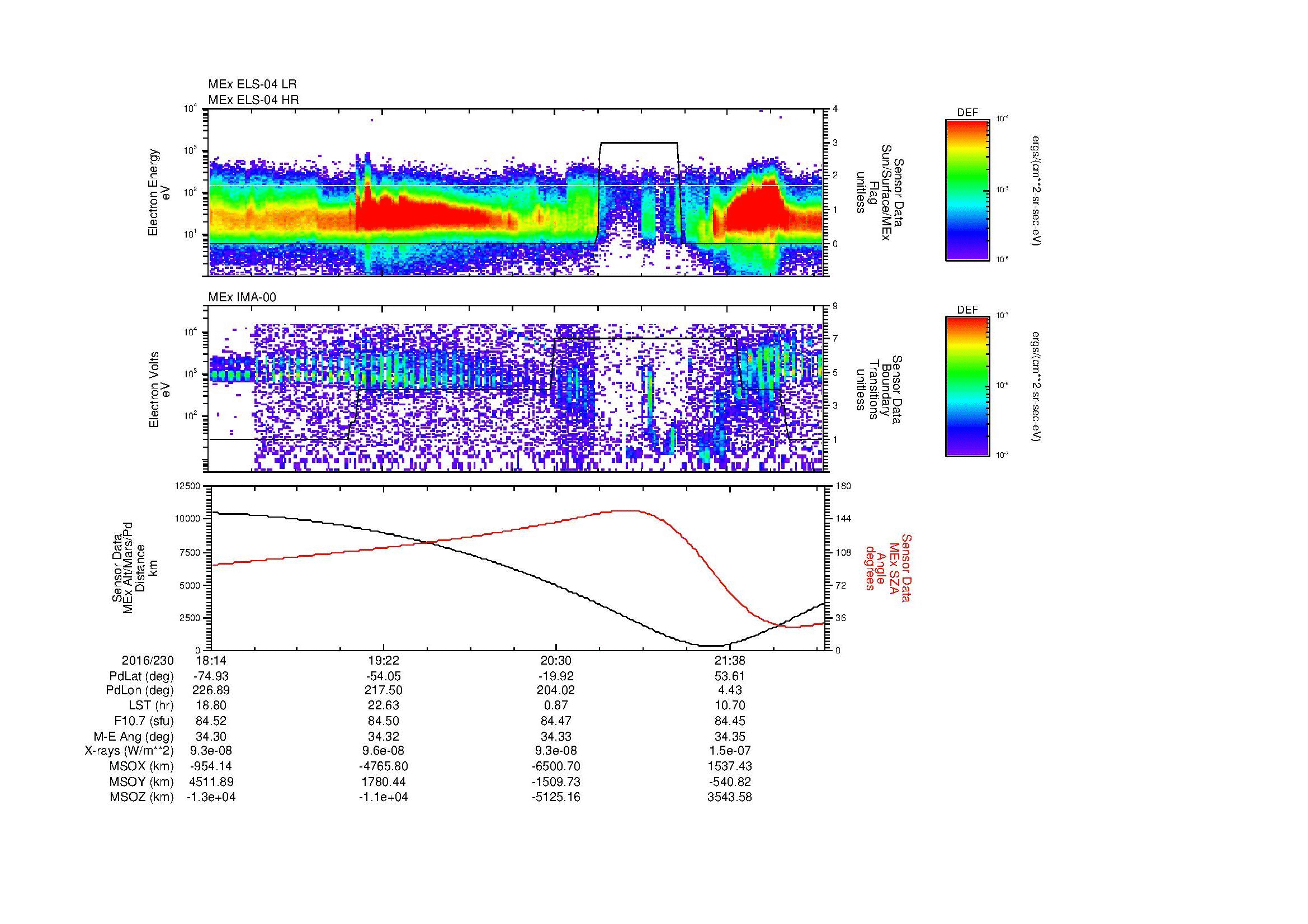This screenshot has height=924, width=1308.
Task: Click the red 'MEx SZA Angle' axis label
Action: tap(888, 567)
